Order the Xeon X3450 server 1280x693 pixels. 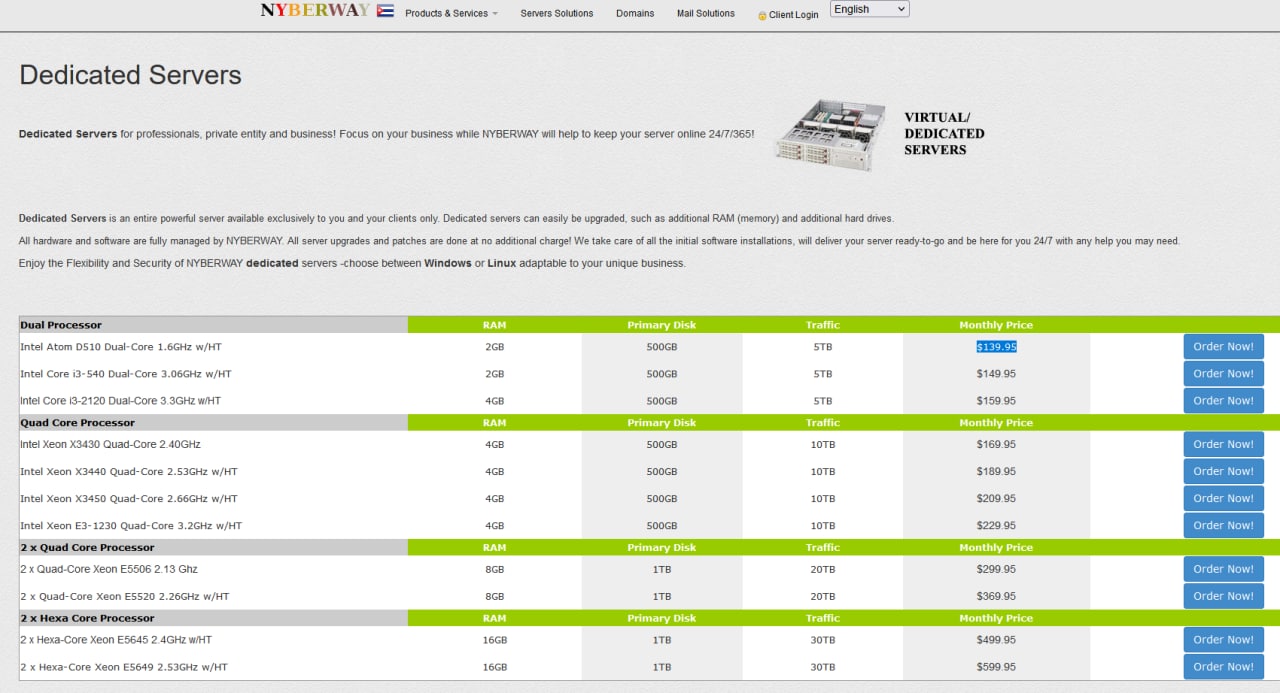click(1223, 498)
